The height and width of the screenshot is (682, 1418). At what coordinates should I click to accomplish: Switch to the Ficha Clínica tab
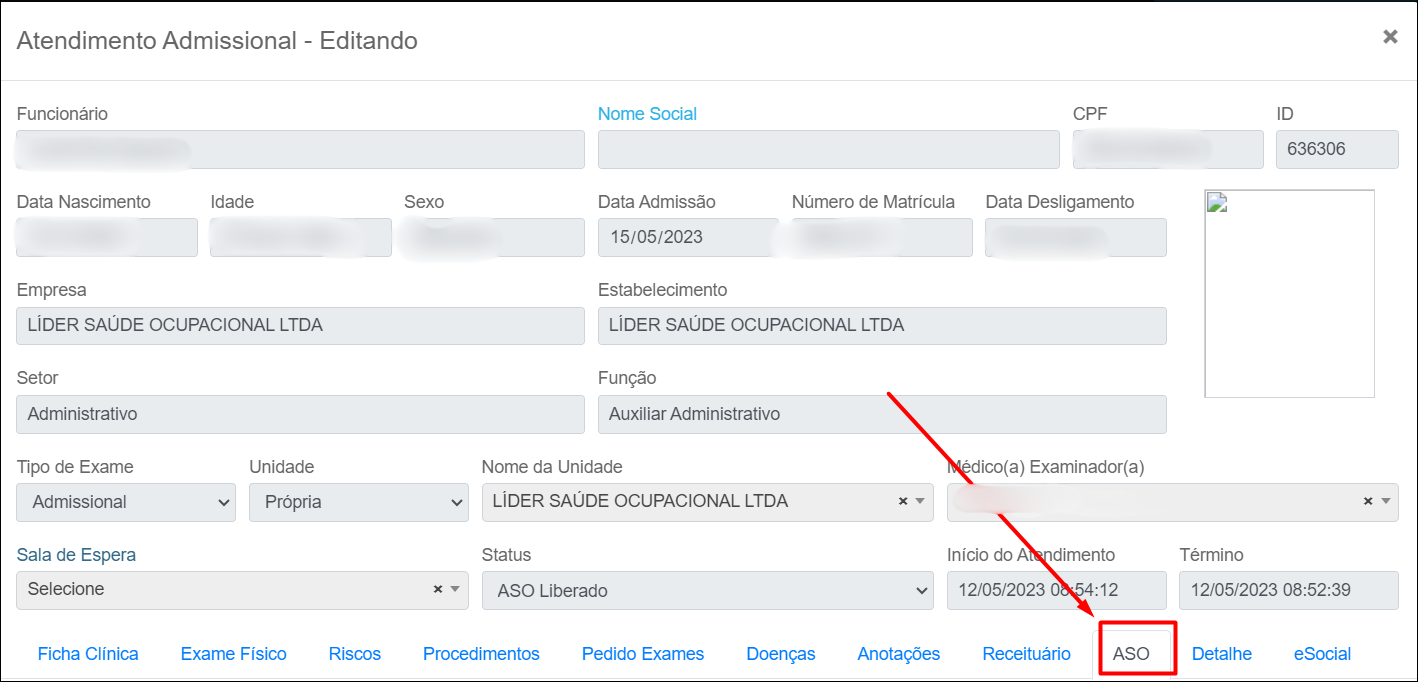(88, 654)
